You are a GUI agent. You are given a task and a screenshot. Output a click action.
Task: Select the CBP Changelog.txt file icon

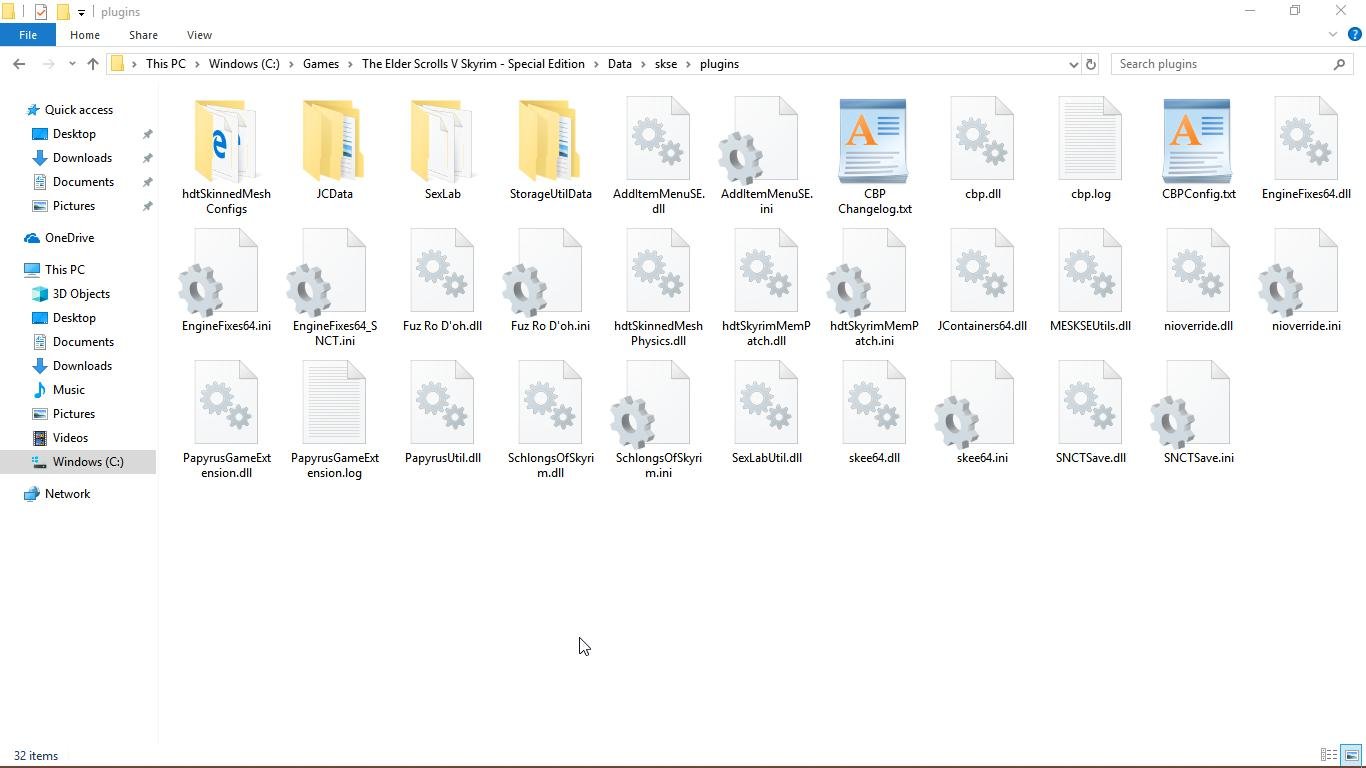coord(874,140)
